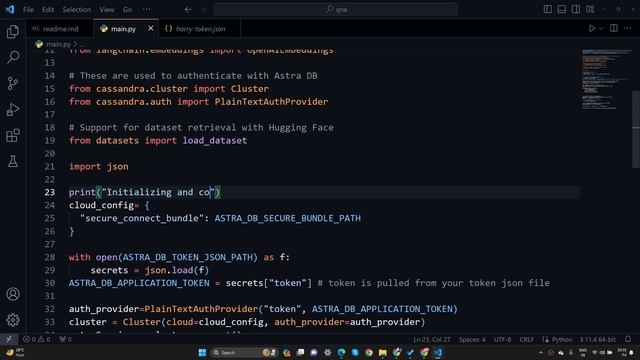This screenshot has height=360, width=640.
Task: Click the 'PlainTextAuthProvider' import on line 16
Action: pos(271,102)
